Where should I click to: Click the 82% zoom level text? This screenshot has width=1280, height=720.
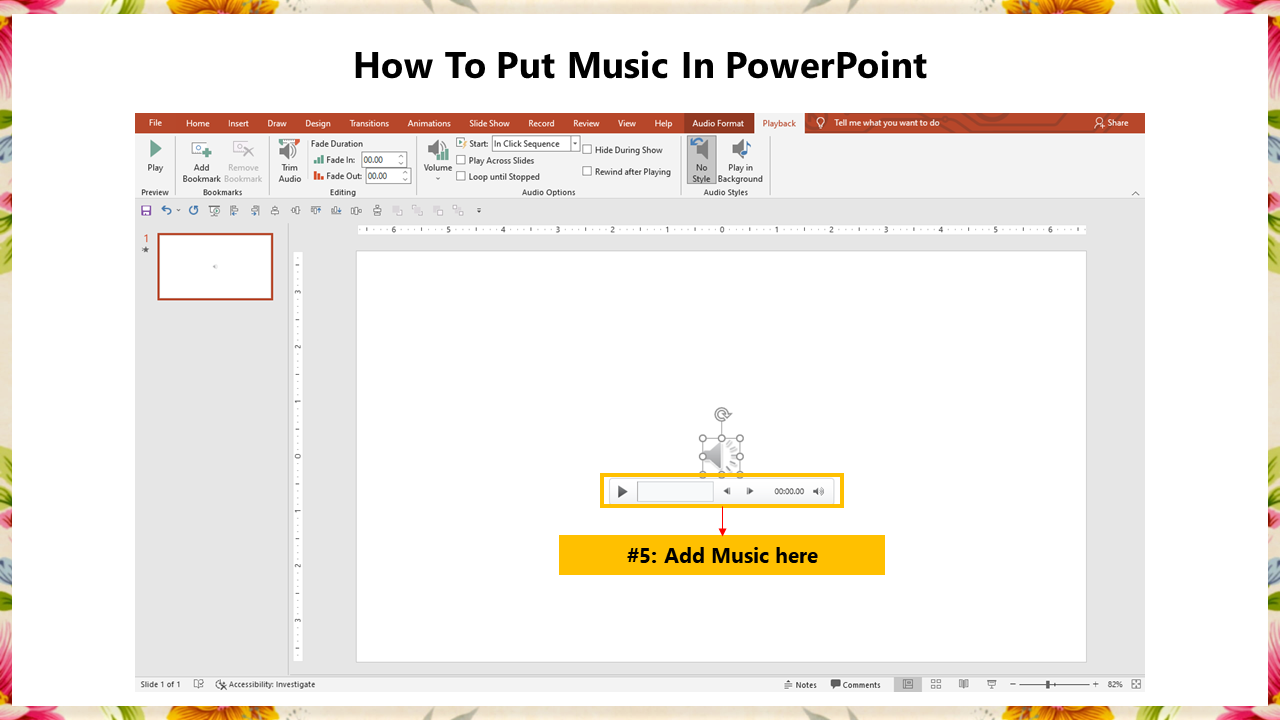pos(1114,684)
